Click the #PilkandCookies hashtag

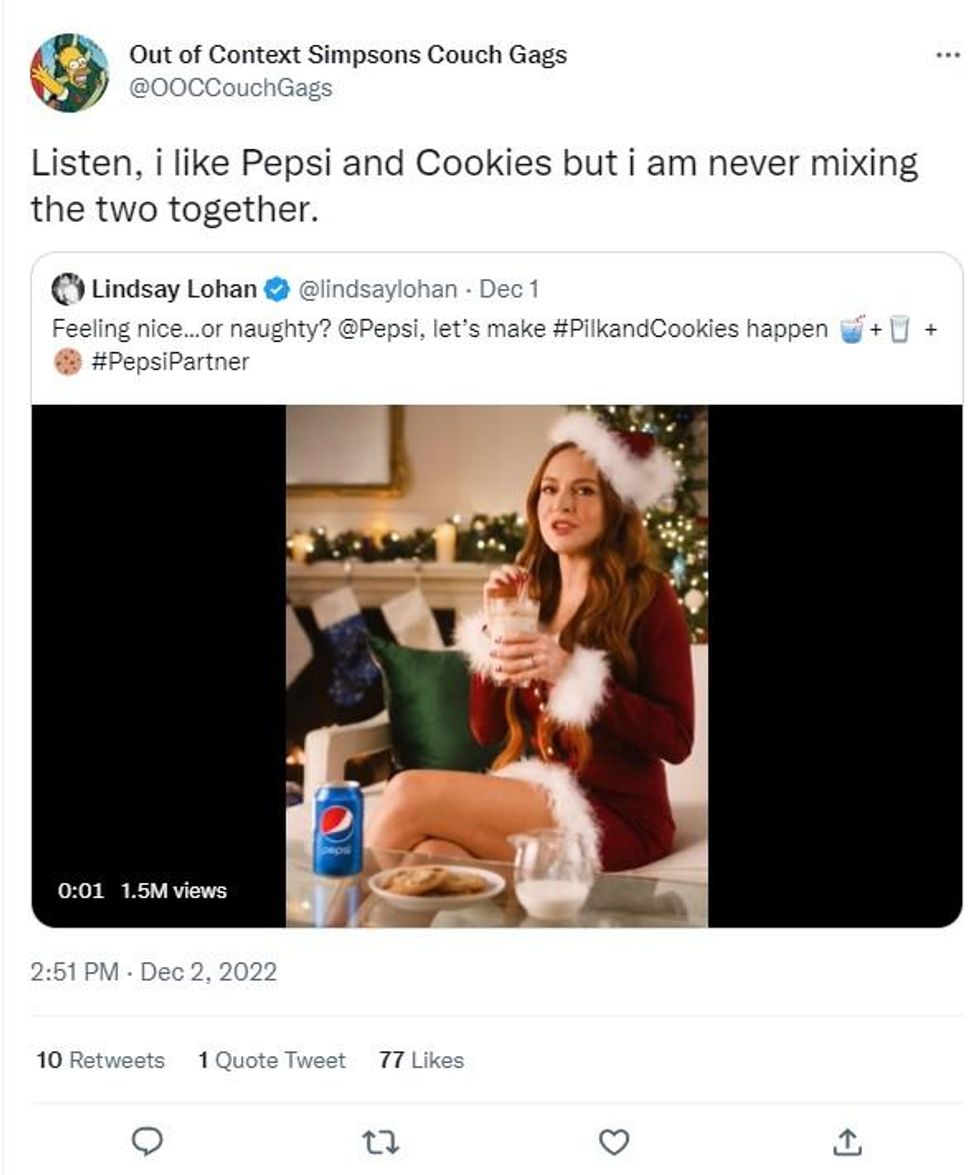pyautogui.click(x=689, y=328)
